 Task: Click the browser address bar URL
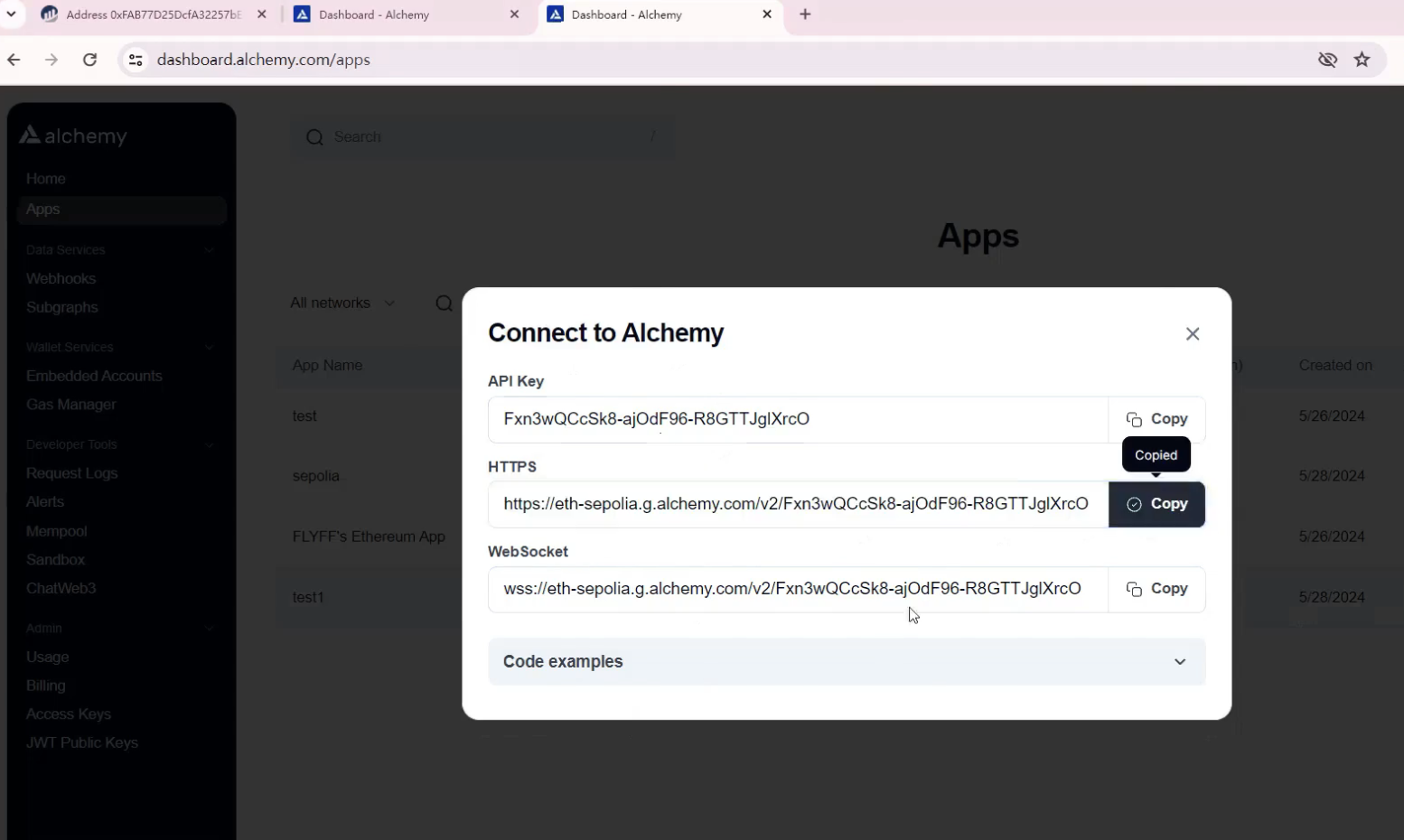pos(264,60)
